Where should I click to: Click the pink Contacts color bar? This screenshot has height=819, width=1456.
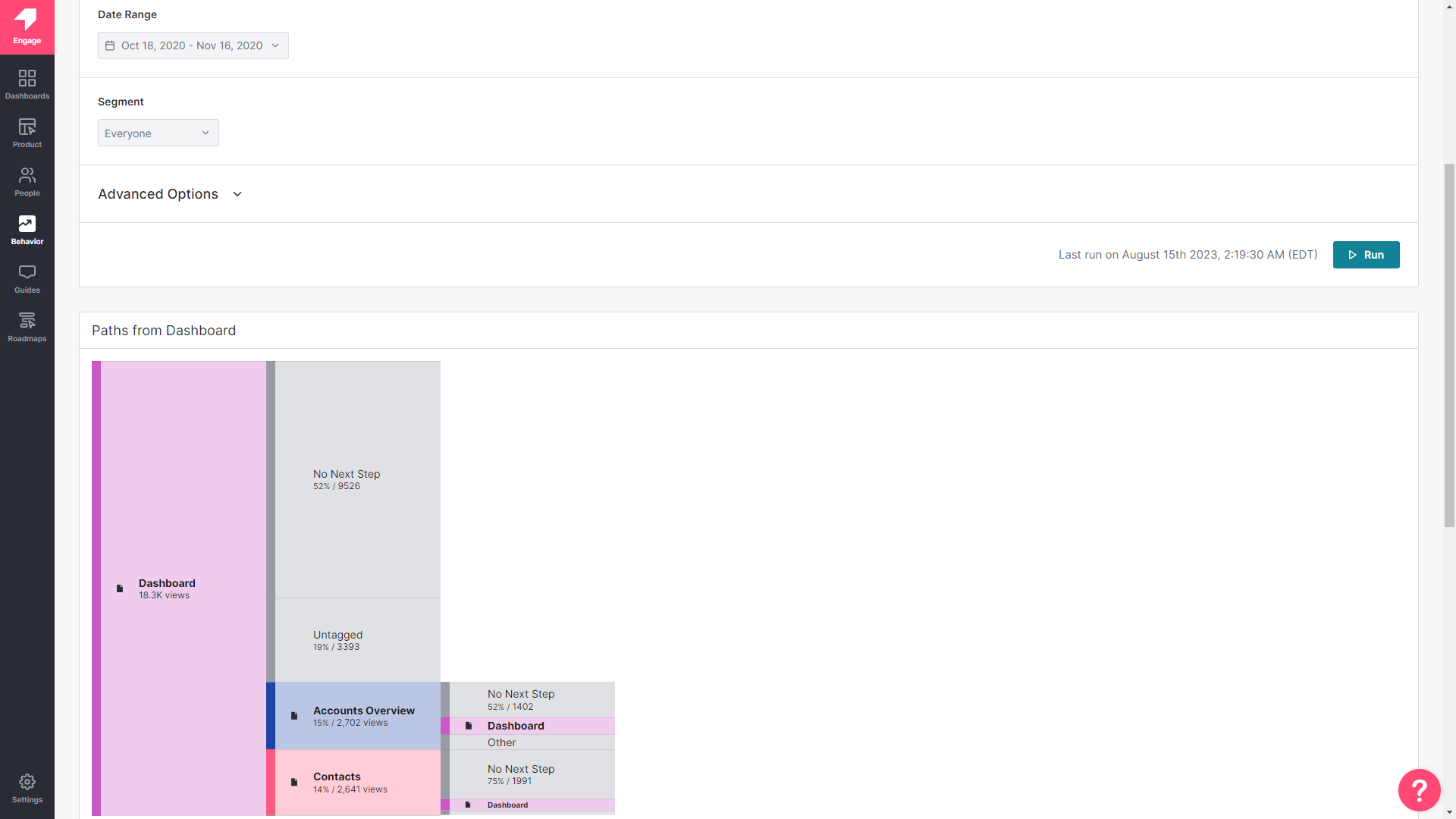[271, 782]
